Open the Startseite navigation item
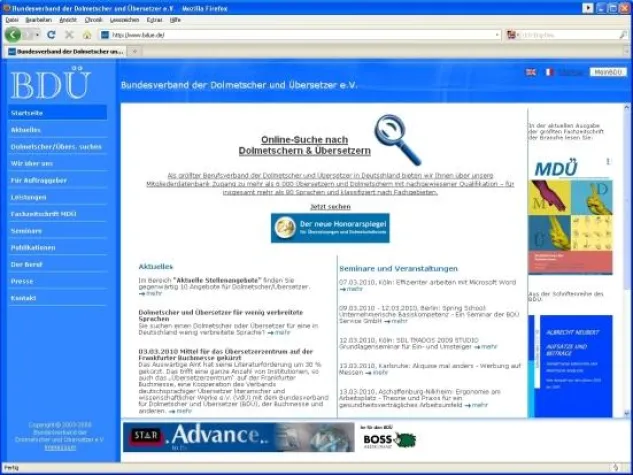Screen dimensions: 633x475 click(57, 113)
